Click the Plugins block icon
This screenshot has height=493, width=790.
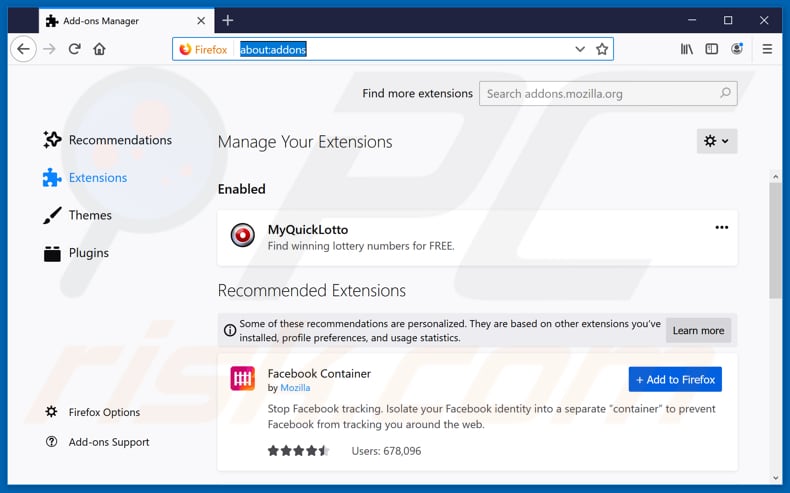[52, 253]
